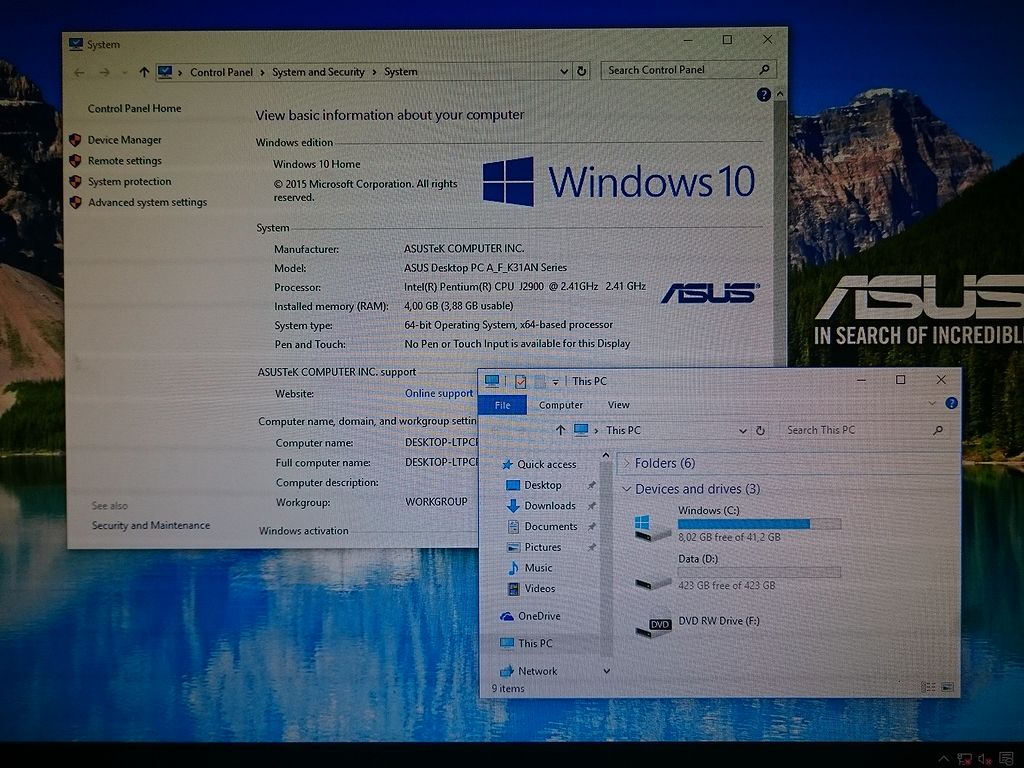Screen dimensions: 1024x768
Task: Select OneDrive in the navigation pane
Action: (x=538, y=616)
